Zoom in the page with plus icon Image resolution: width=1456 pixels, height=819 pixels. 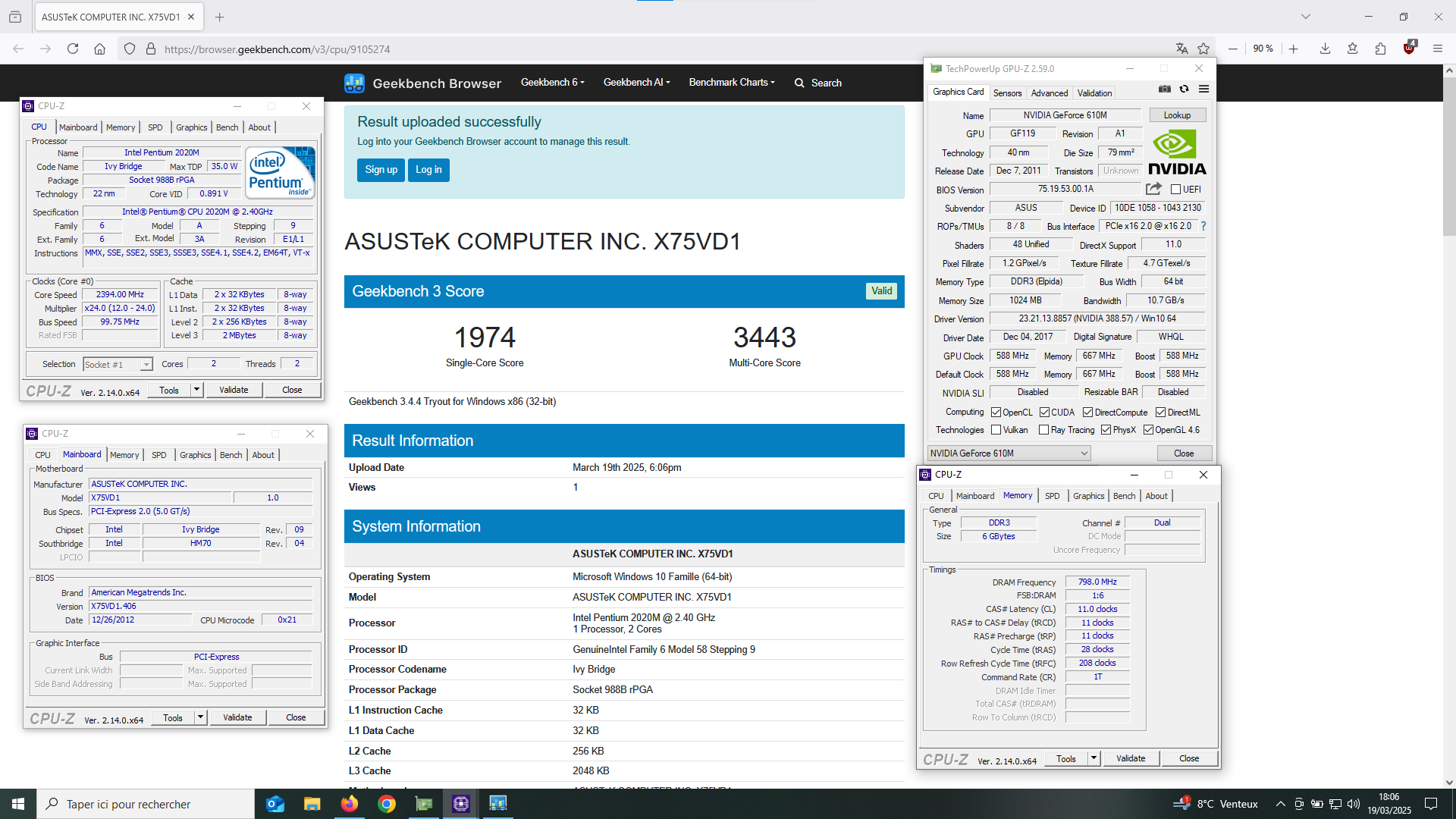(1294, 49)
